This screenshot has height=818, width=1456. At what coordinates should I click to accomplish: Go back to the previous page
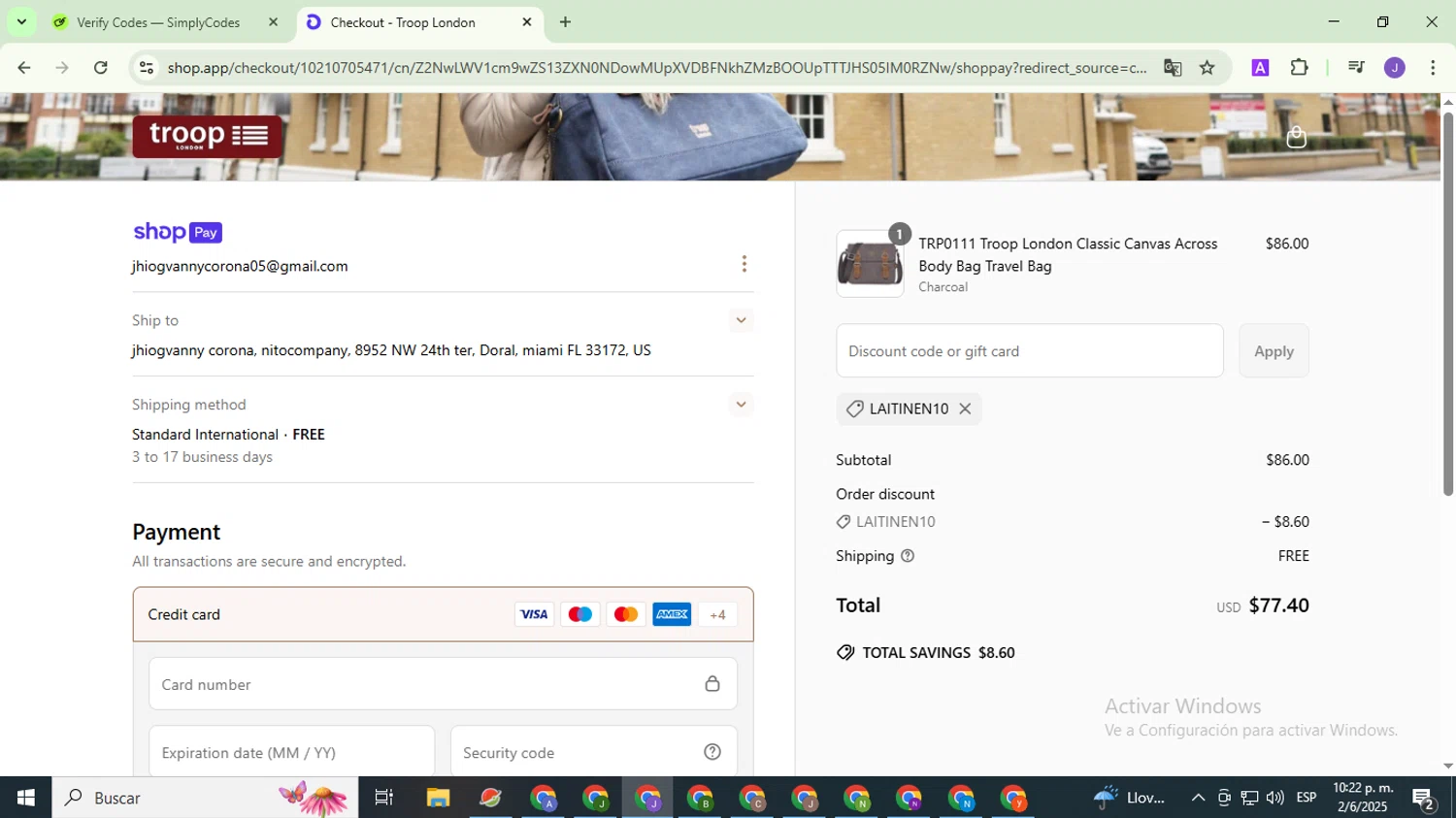24,67
